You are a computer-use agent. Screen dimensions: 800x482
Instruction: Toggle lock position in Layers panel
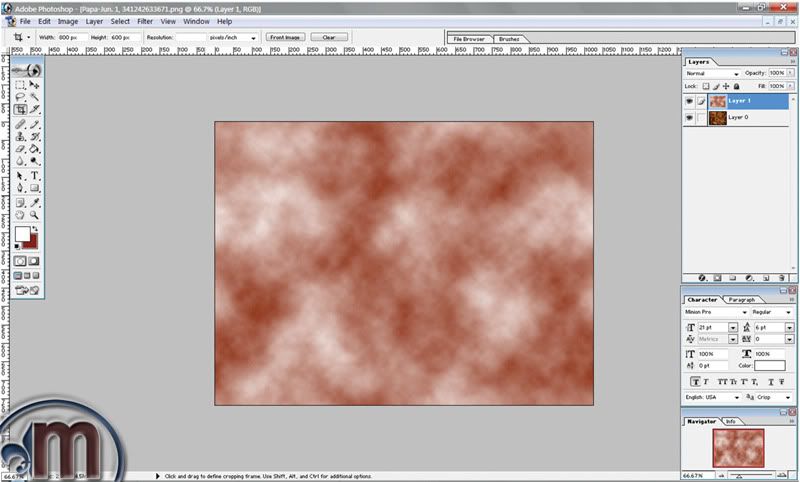pyautogui.click(x=726, y=86)
